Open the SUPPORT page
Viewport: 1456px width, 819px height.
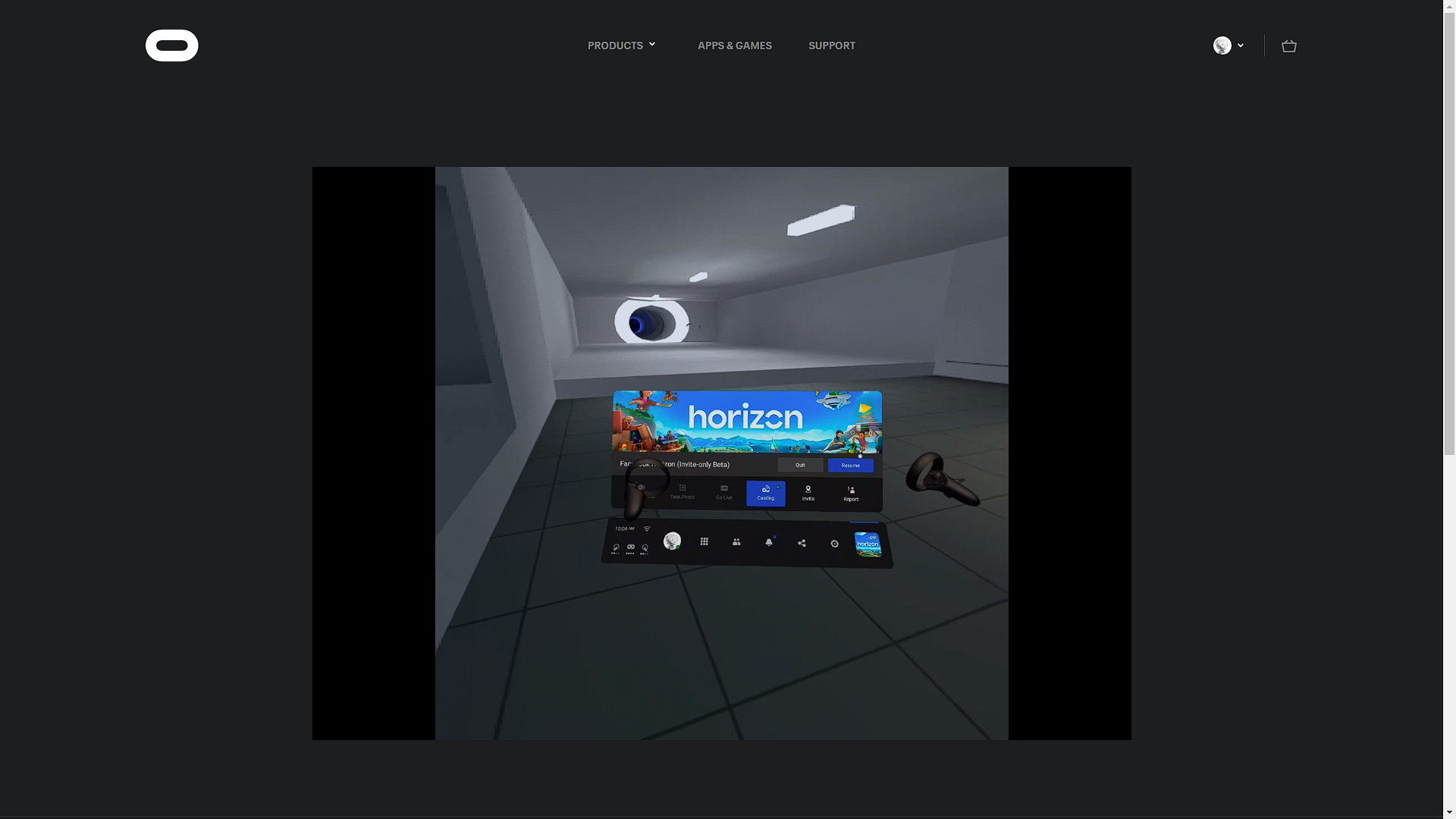[832, 45]
